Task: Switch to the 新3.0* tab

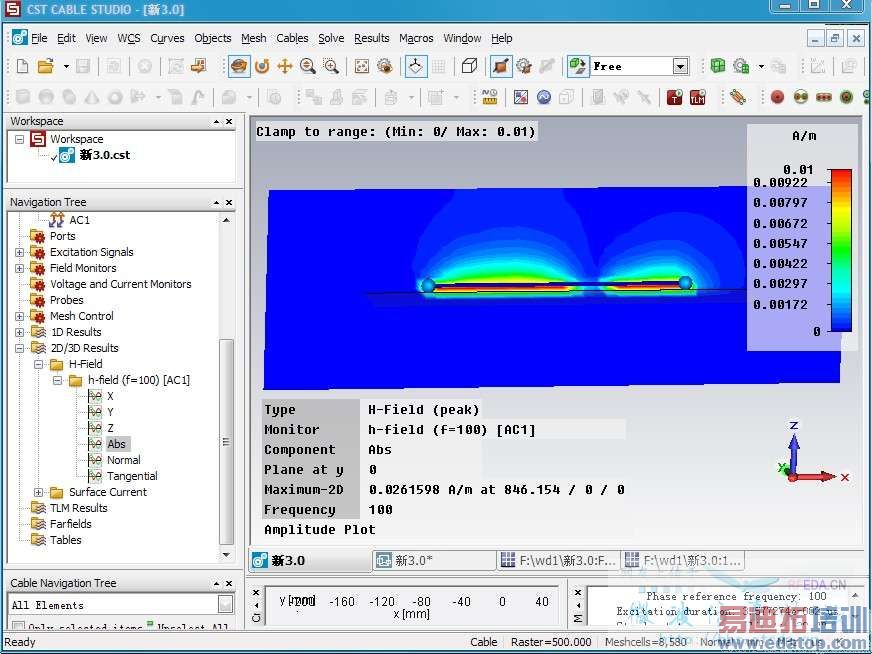Action: click(413, 561)
